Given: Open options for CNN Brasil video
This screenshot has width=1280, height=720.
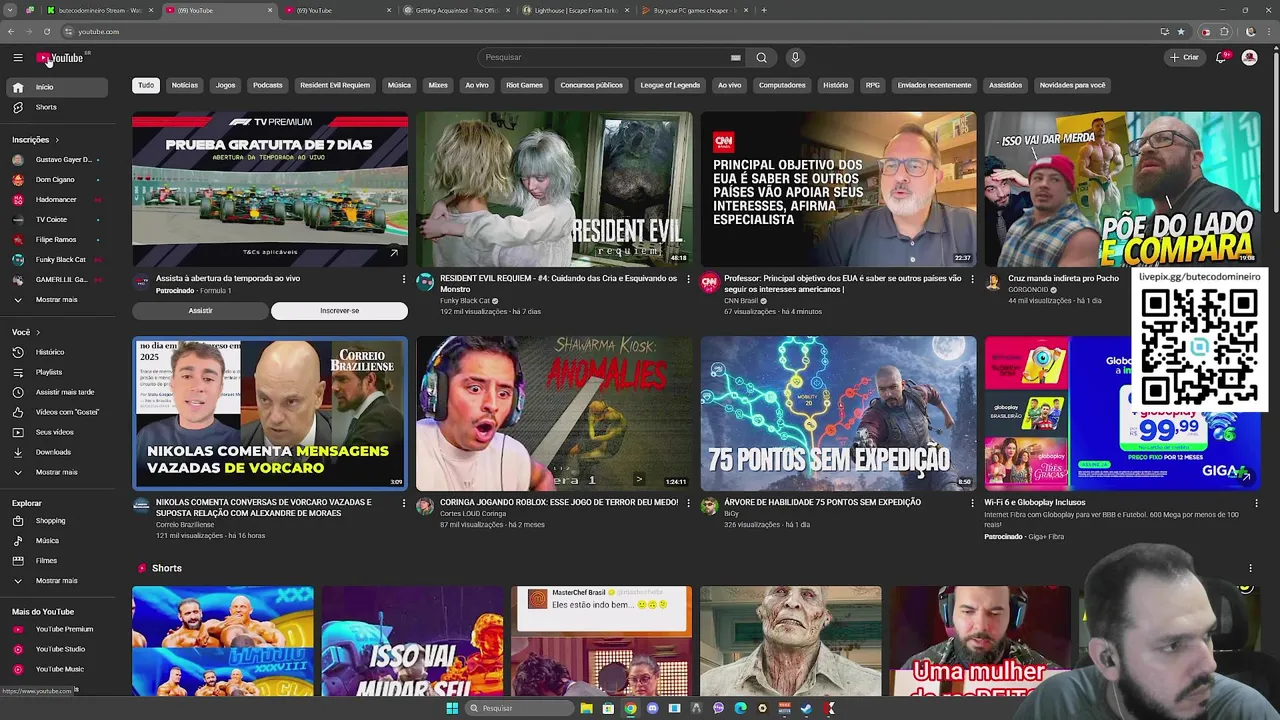Looking at the screenshot, I should click(972, 279).
